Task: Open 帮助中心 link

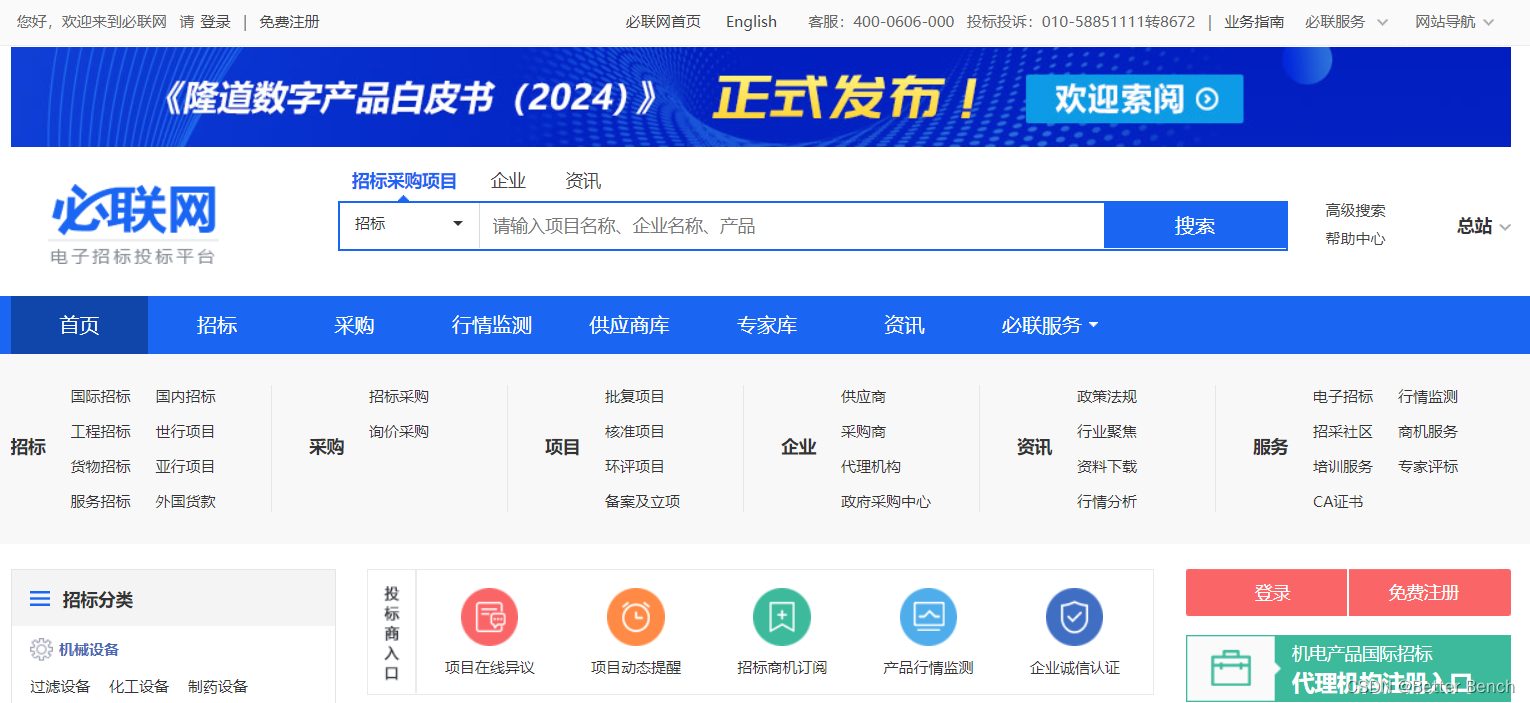Action: [x=1355, y=239]
